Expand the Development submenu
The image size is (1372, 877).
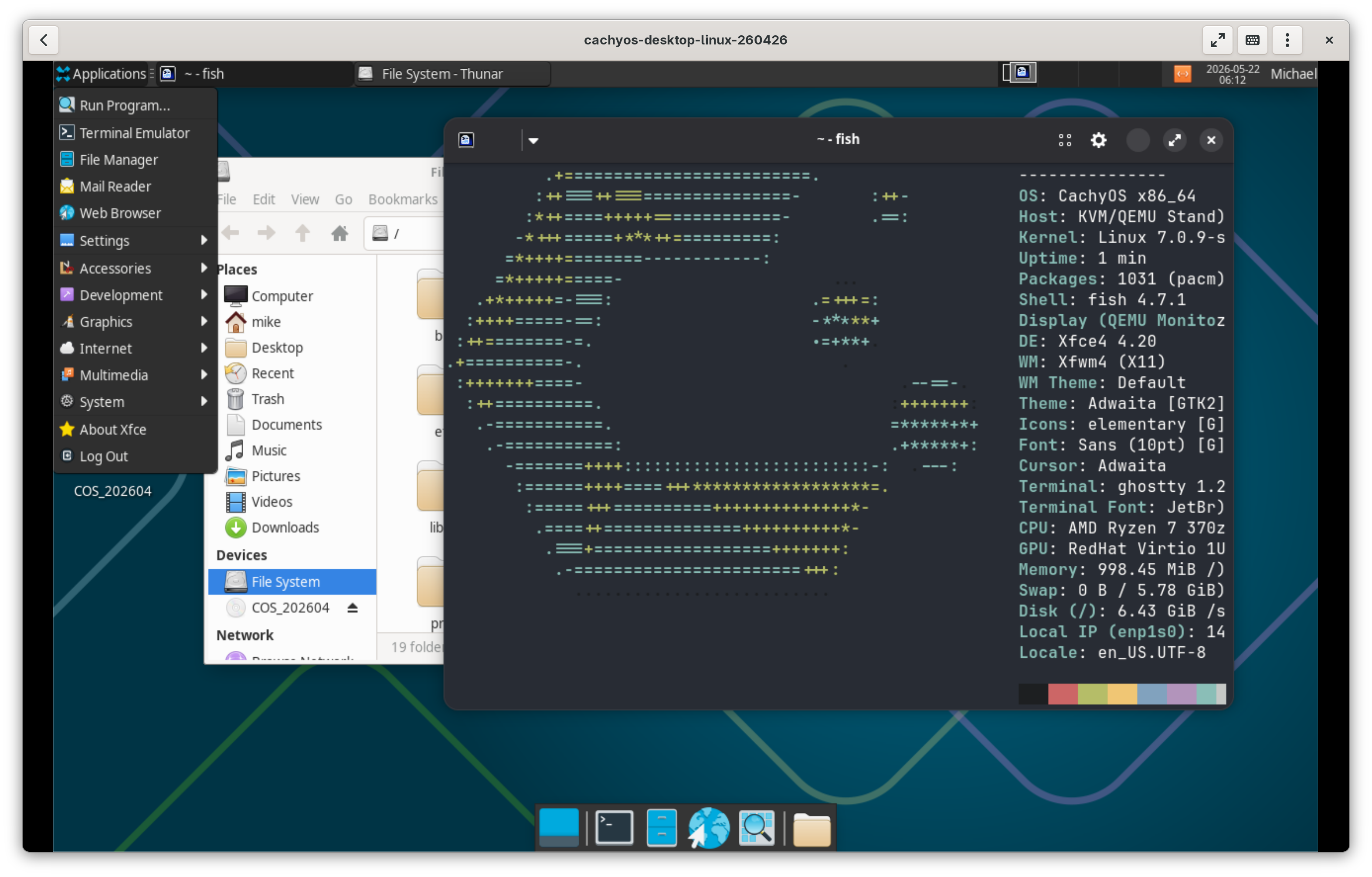(x=136, y=295)
